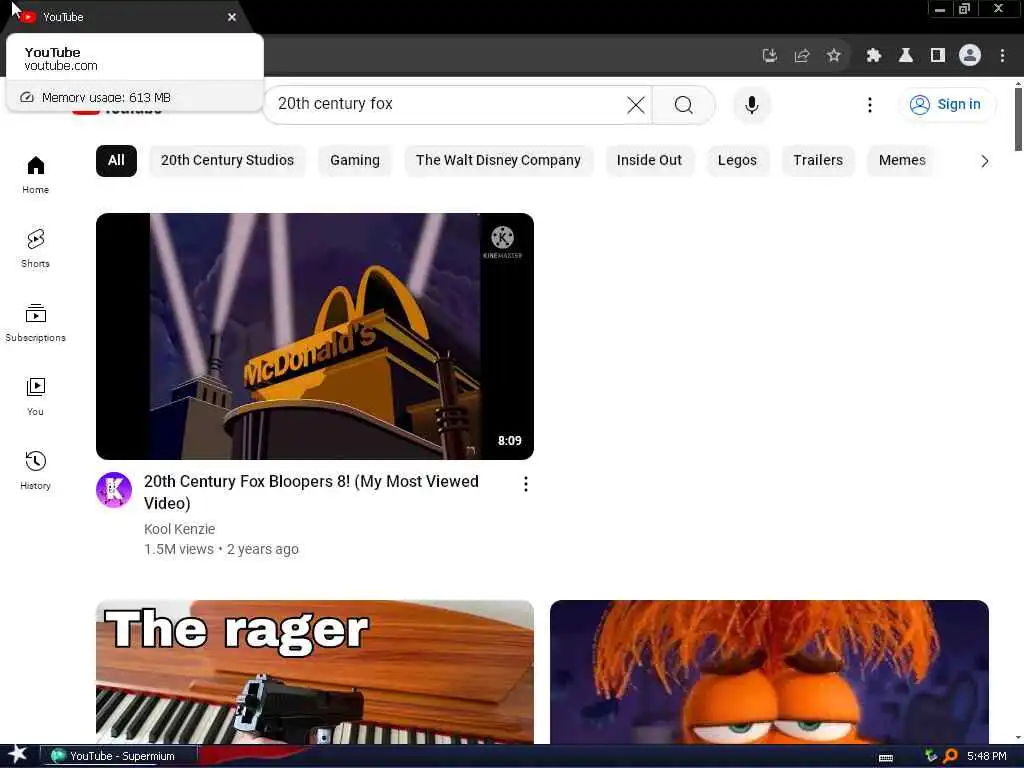This screenshot has height=768, width=1024.
Task: Open Shorts from the sidebar
Action: [x=35, y=248]
